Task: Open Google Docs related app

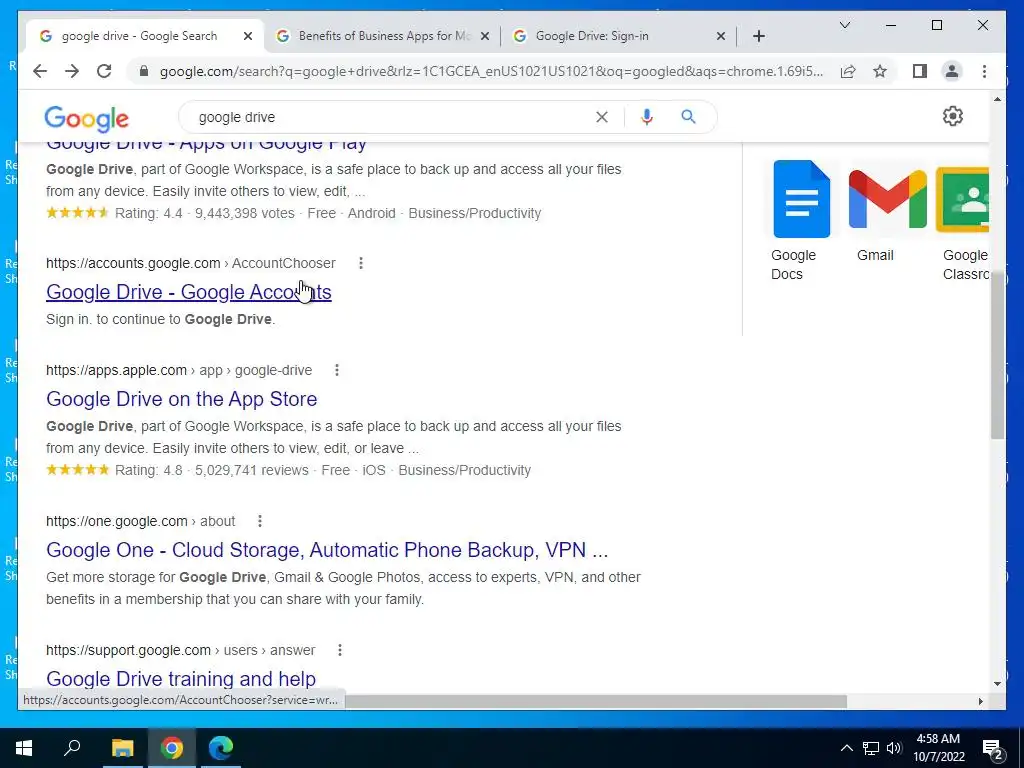Action: coord(801,220)
